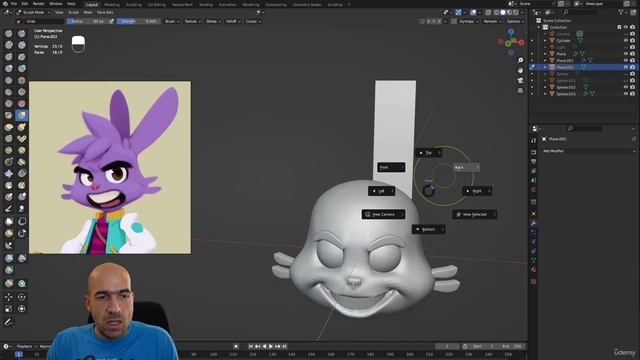Select the Move transform tool
This screenshot has height=360, width=640.
click(x=9, y=297)
